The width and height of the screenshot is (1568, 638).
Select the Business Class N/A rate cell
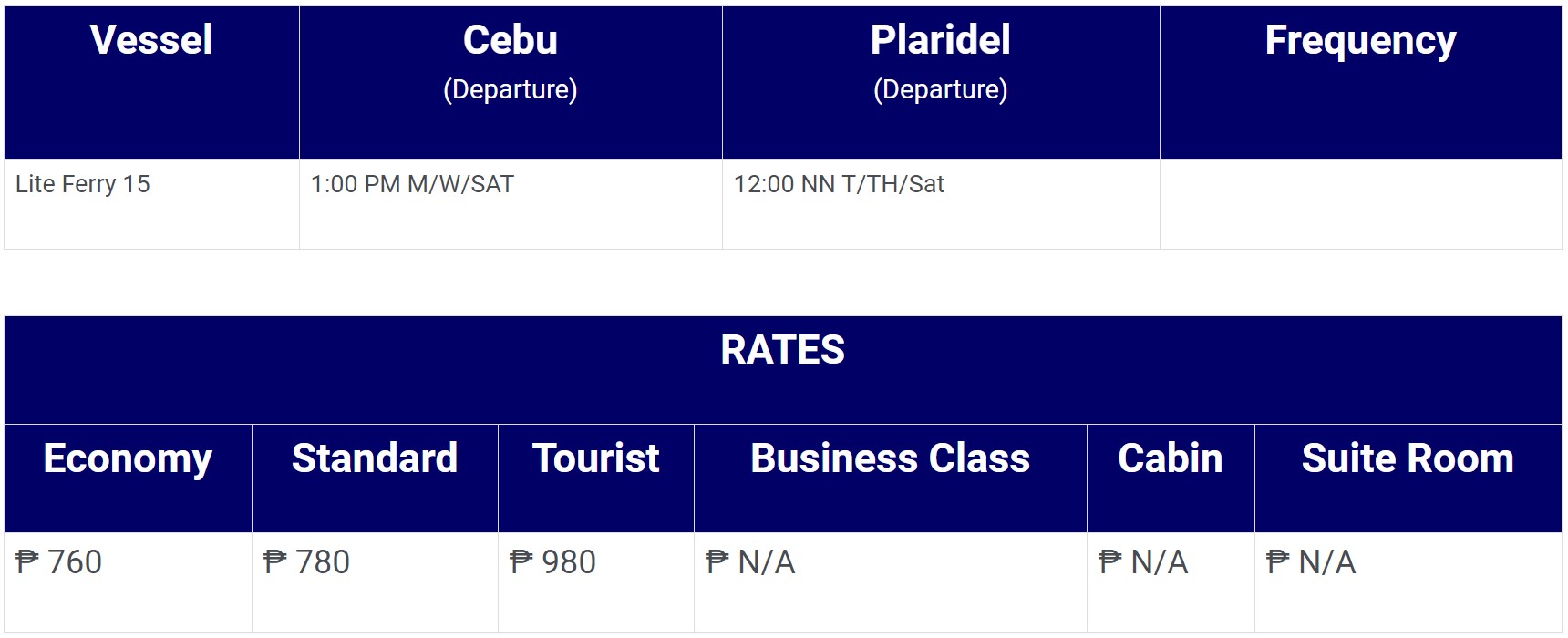(x=891, y=581)
